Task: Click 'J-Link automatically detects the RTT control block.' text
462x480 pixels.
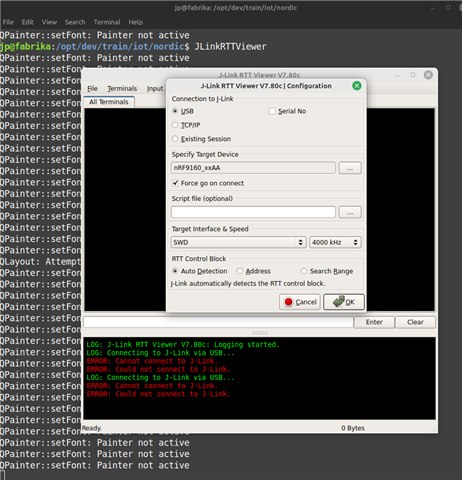Action: point(248,283)
